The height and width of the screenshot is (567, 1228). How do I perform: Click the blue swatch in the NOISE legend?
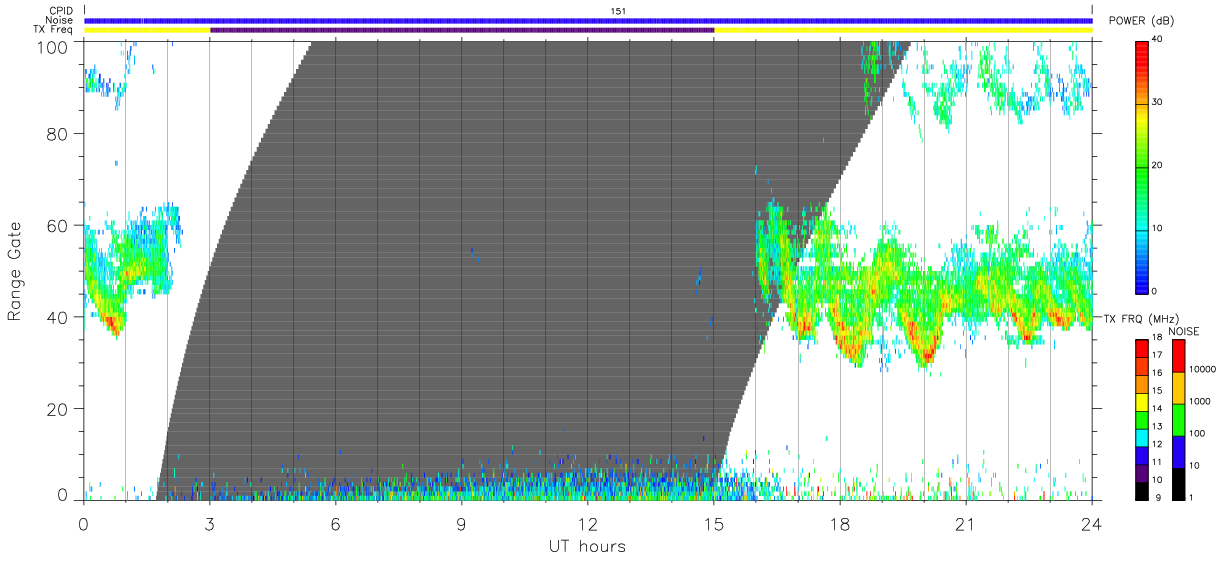1178,452
